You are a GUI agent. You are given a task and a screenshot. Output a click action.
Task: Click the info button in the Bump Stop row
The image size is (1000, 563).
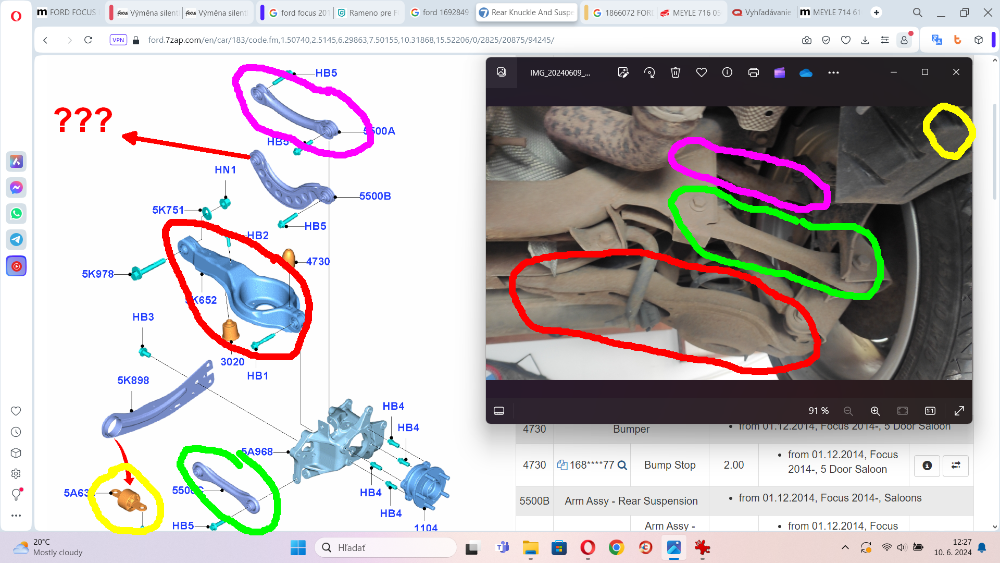click(x=928, y=465)
